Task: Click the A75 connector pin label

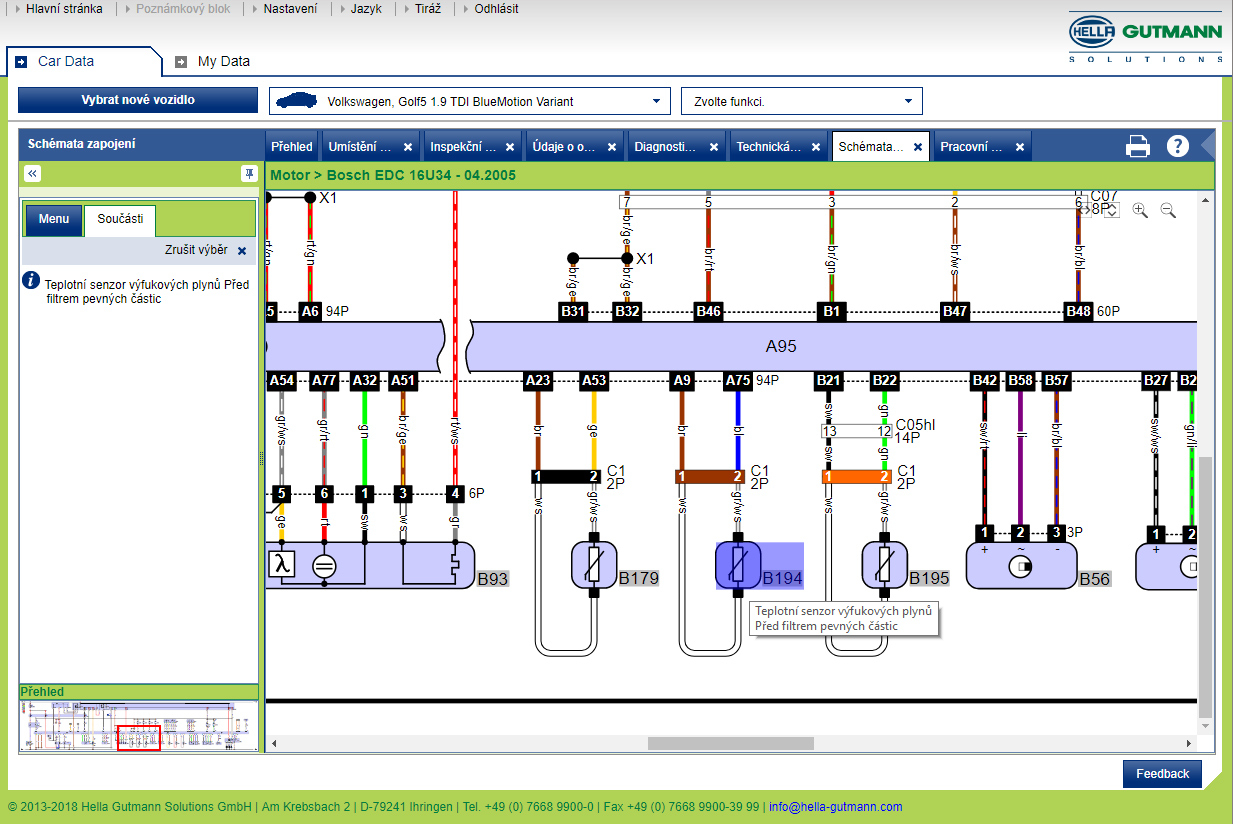Action: coord(738,380)
